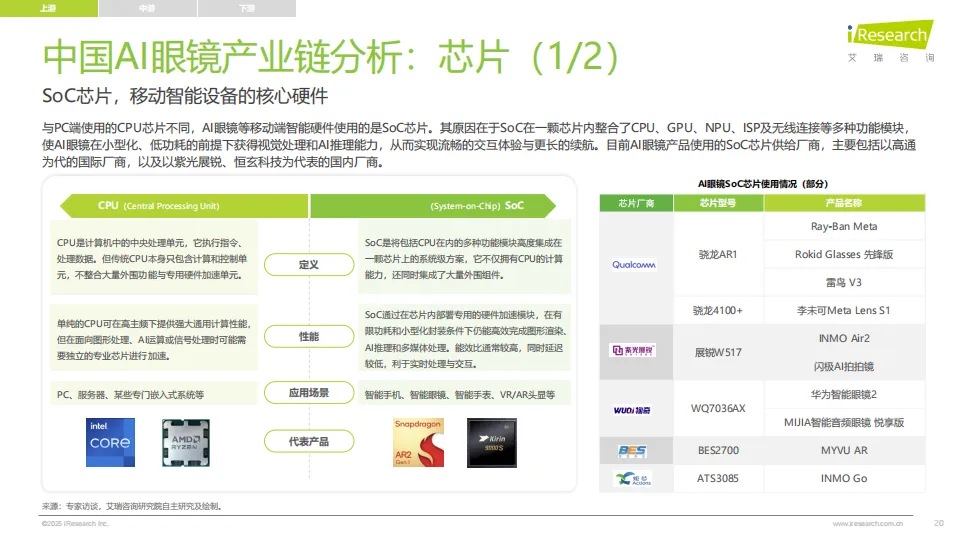The image size is (960, 540).
Task: Select the AMD Ryzen chip image
Action: point(186,443)
